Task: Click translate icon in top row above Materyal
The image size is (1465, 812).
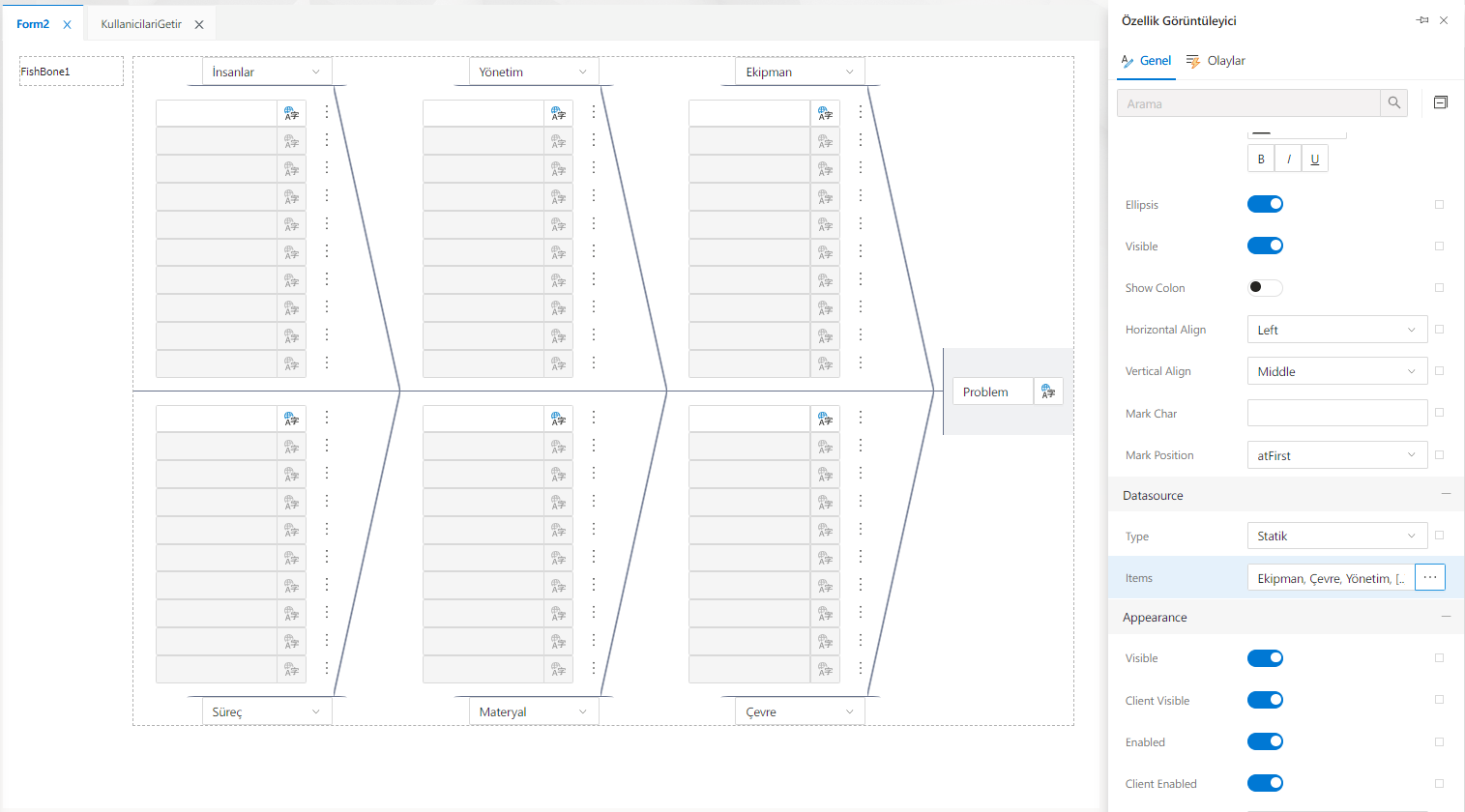Action: 558,419
